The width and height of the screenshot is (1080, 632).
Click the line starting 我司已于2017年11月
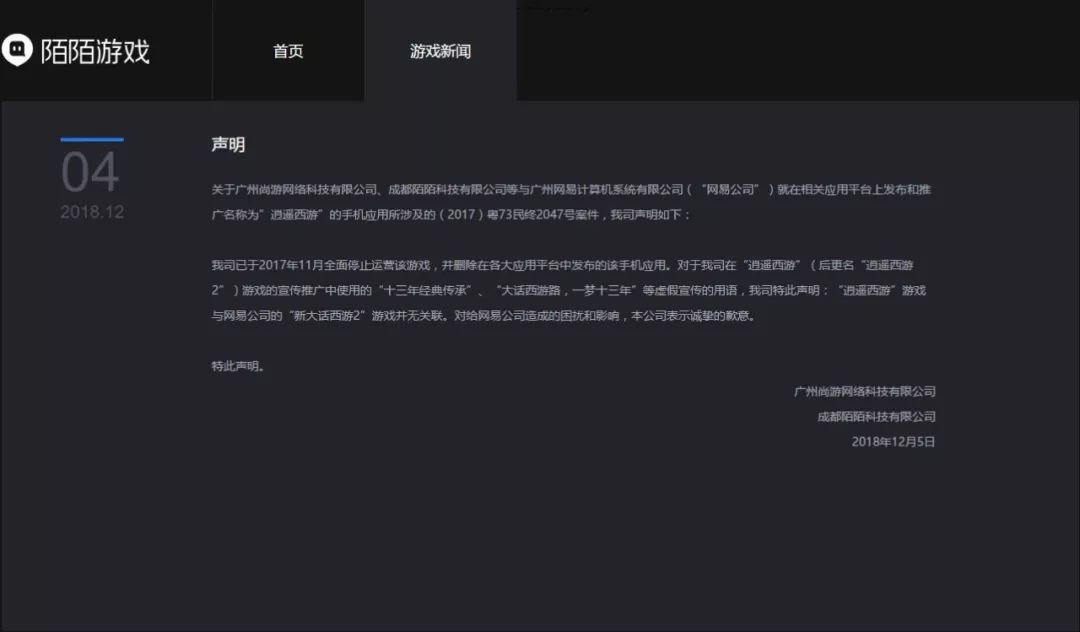[x=562, y=265]
